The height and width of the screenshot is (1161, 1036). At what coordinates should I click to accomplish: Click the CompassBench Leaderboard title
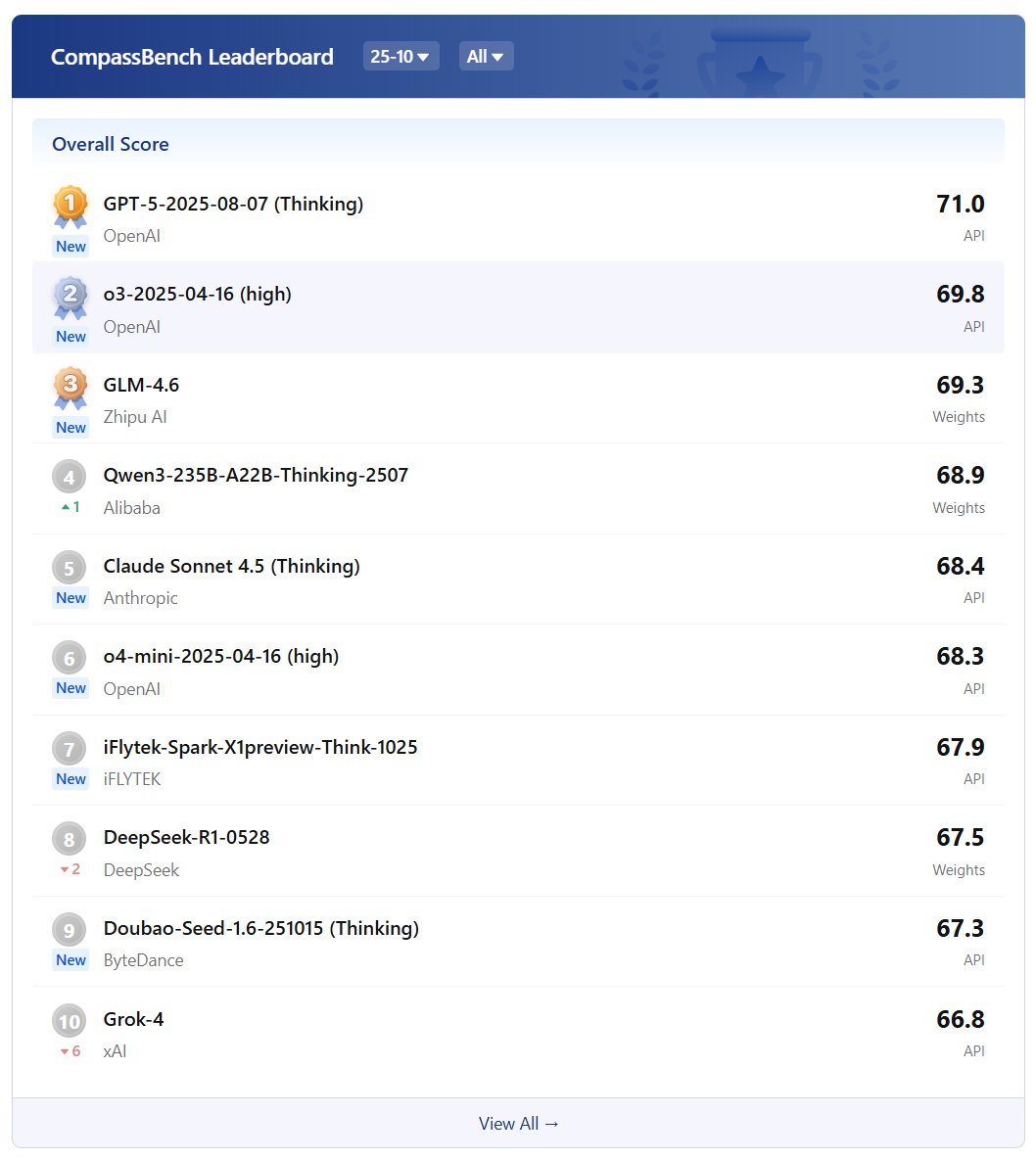[x=192, y=57]
